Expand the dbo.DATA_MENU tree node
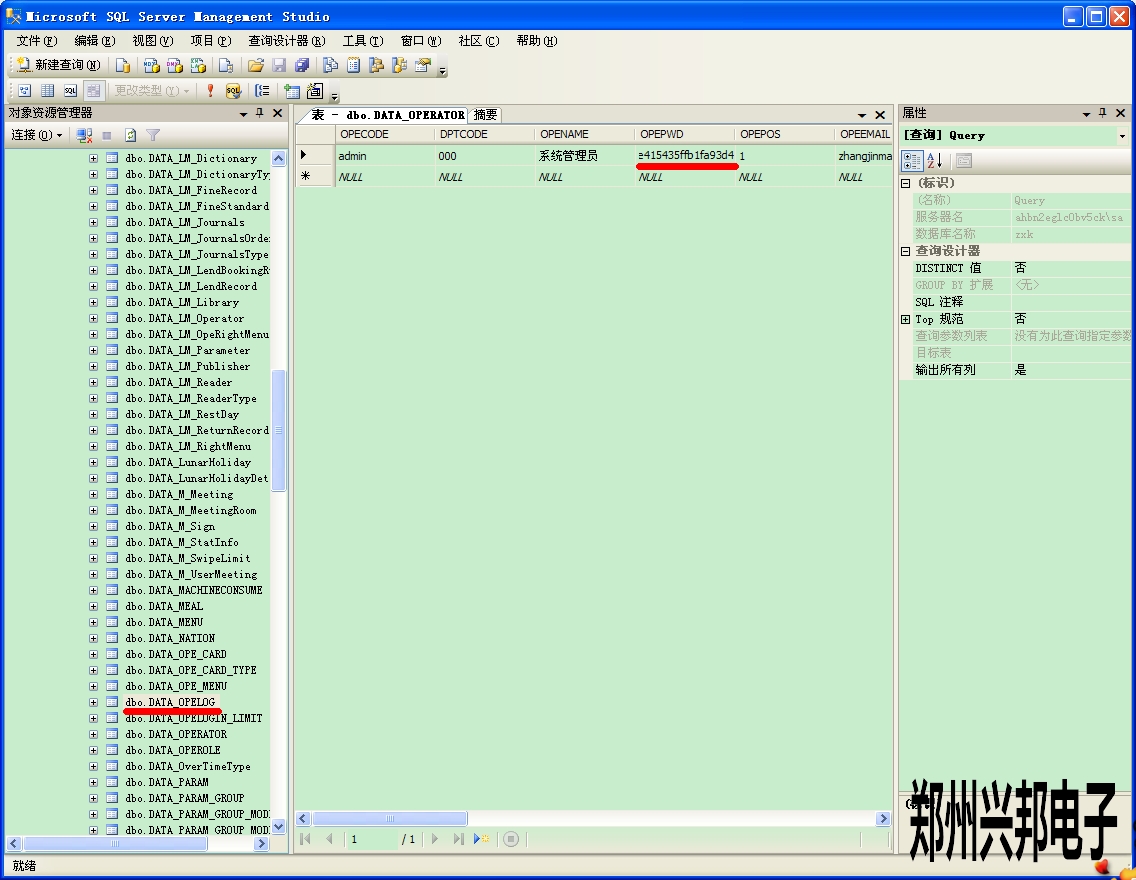The width and height of the screenshot is (1136, 880). [93, 622]
